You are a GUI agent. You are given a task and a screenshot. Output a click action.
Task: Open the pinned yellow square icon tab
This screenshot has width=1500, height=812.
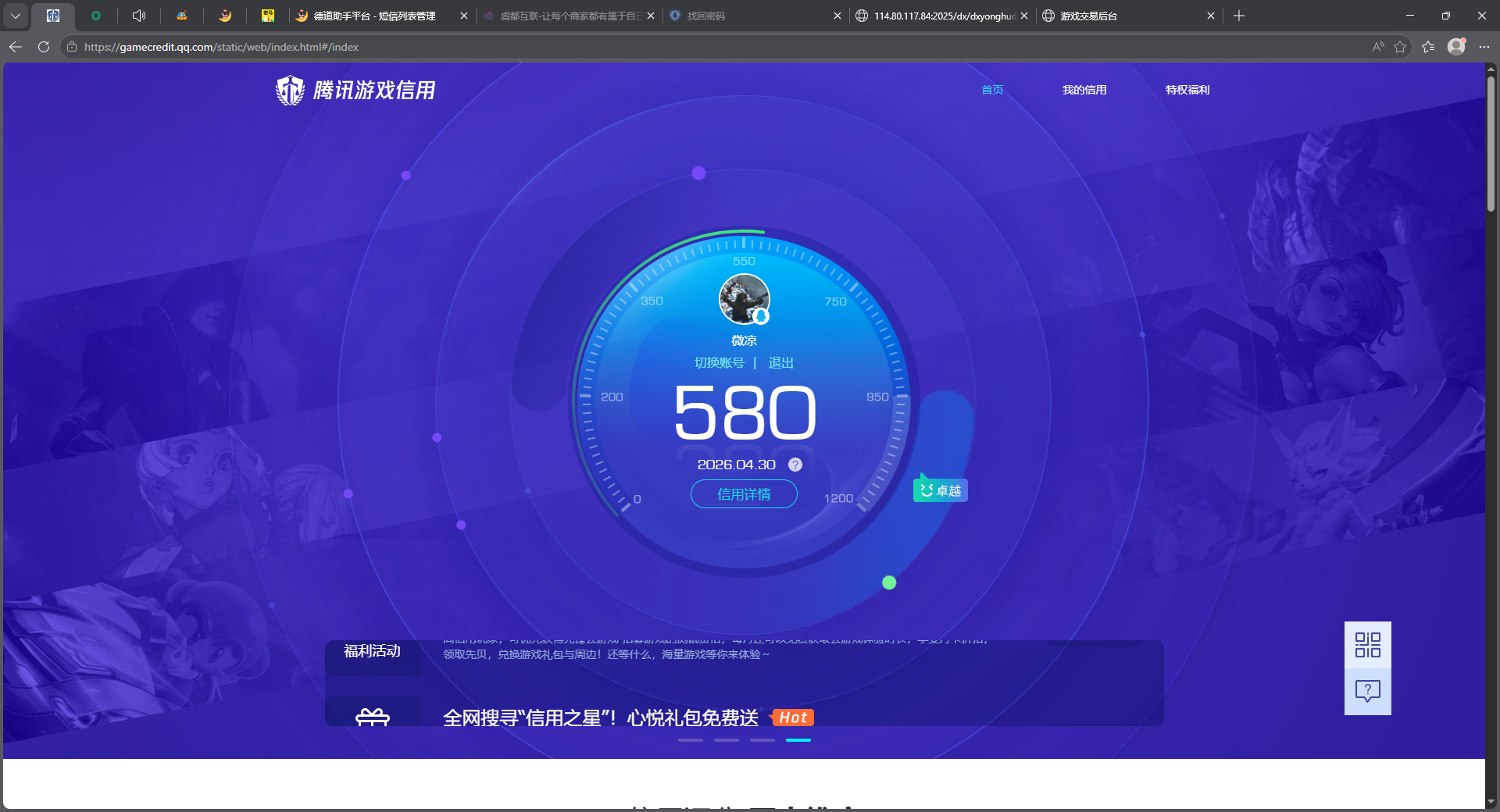tap(268, 16)
